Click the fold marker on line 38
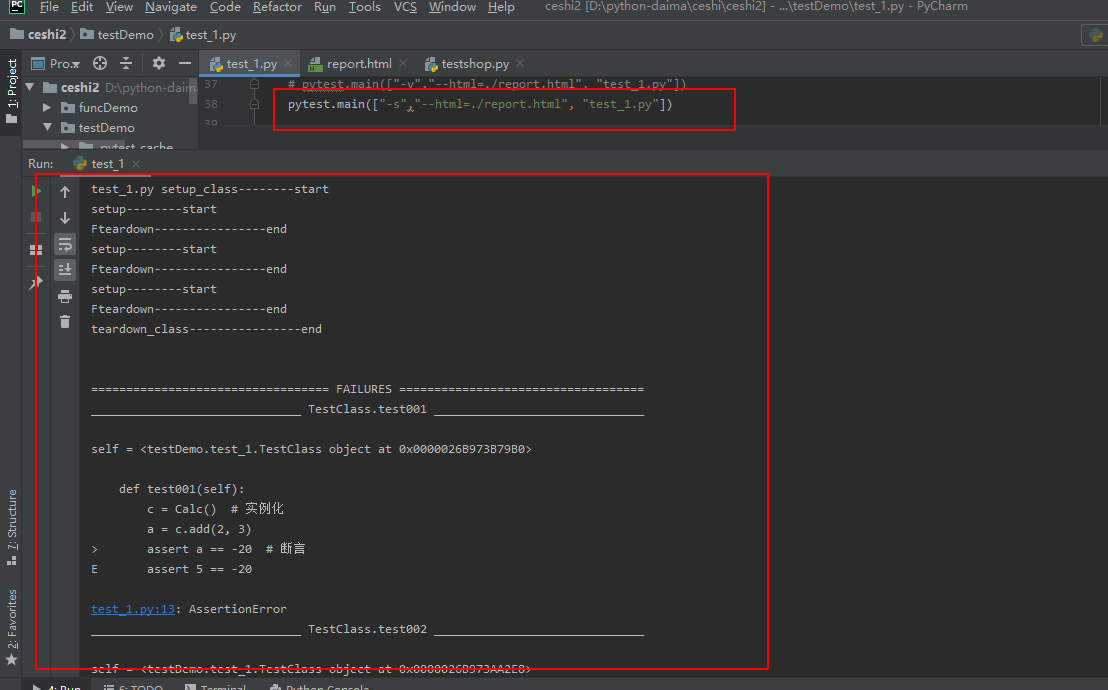Image resolution: width=1108 pixels, height=690 pixels. click(x=254, y=104)
